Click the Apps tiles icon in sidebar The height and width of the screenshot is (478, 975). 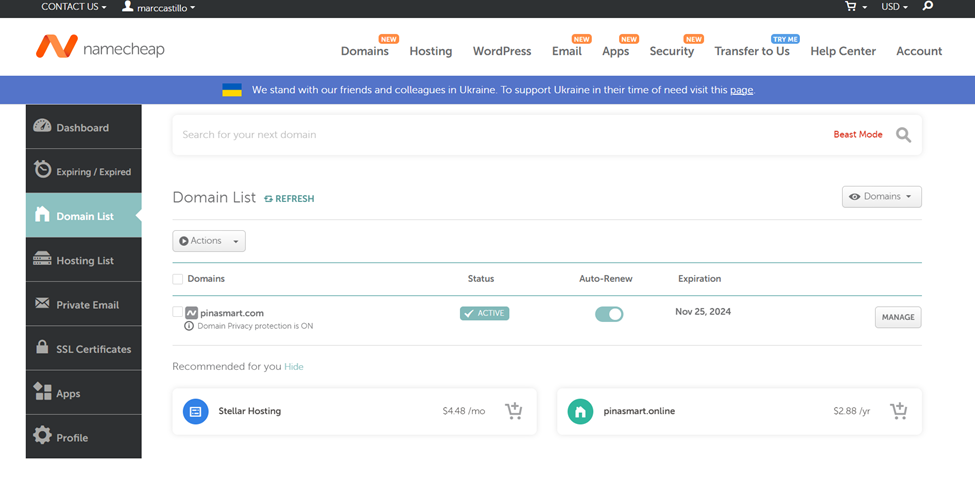(x=42, y=392)
